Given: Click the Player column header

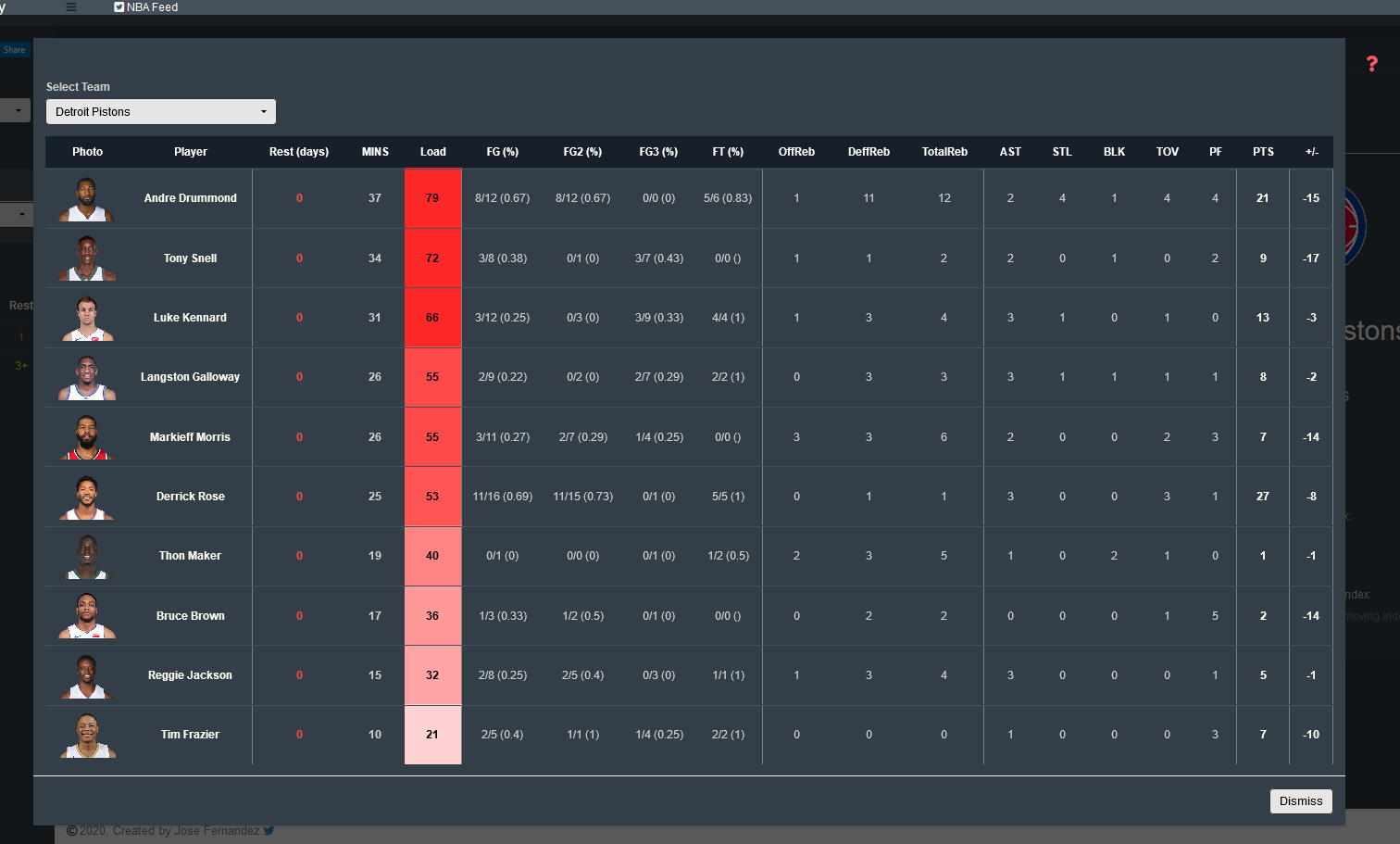Looking at the screenshot, I should point(191,152).
